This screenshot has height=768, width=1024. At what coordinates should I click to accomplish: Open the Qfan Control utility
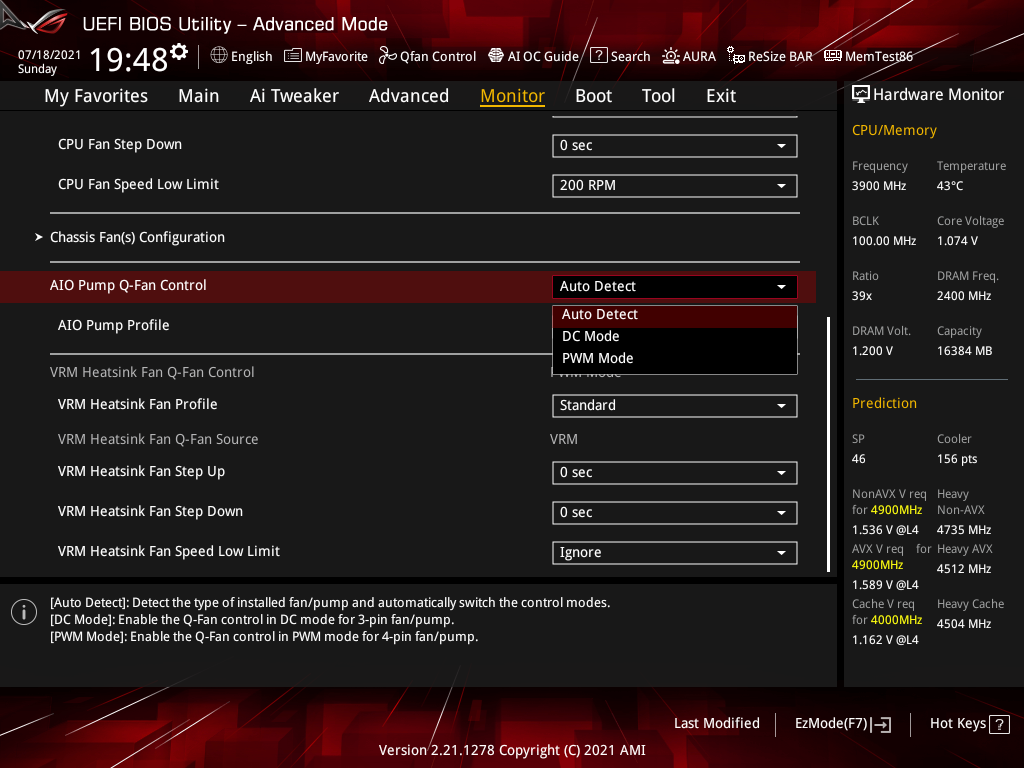click(427, 56)
